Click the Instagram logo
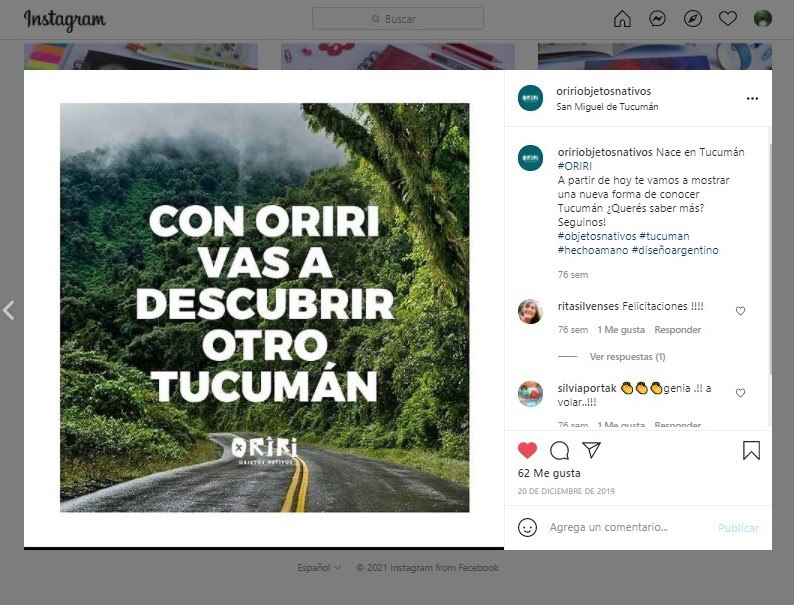This screenshot has width=794, height=605. [65, 20]
